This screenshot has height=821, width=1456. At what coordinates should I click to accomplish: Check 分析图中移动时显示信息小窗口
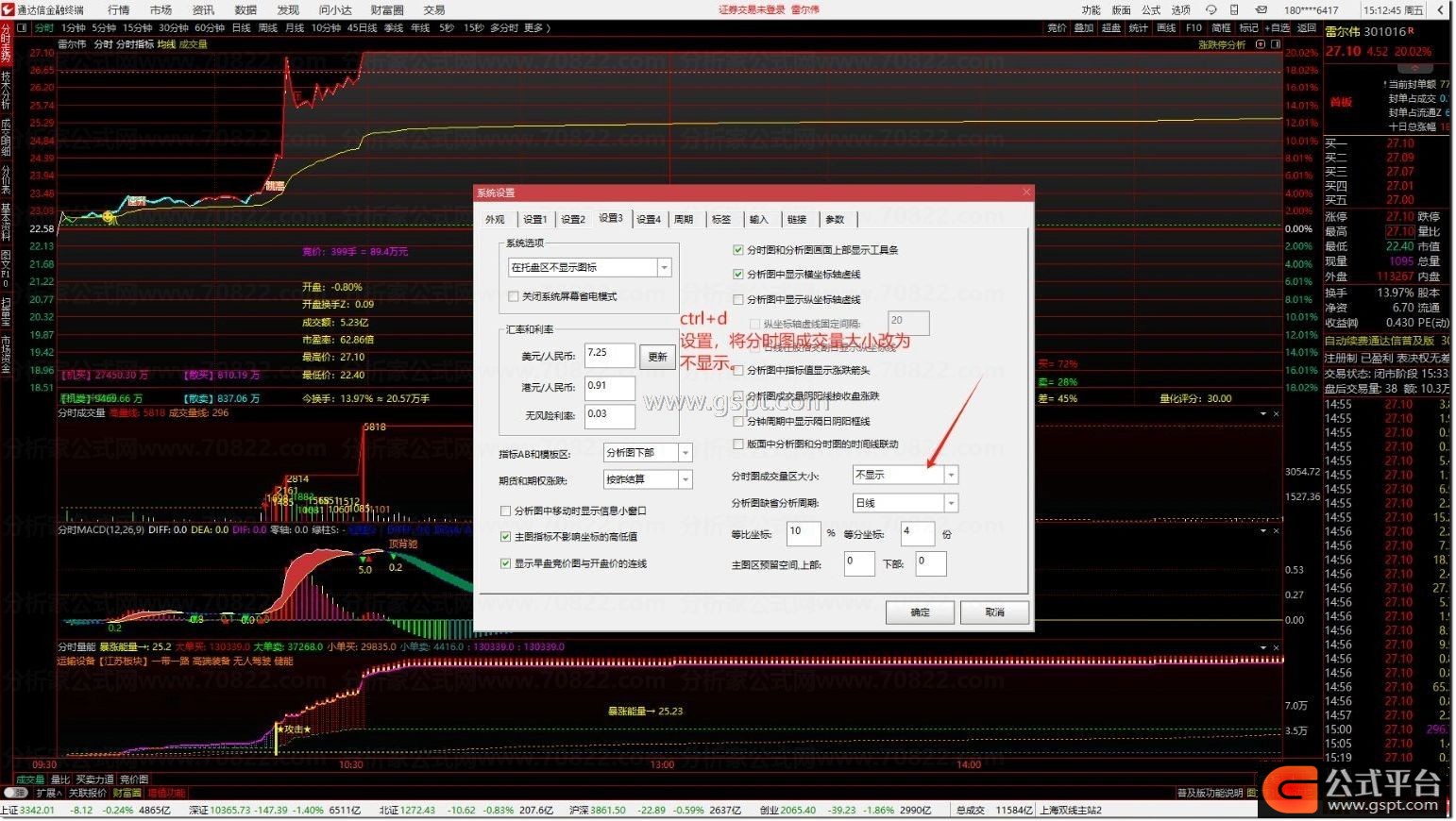505,511
